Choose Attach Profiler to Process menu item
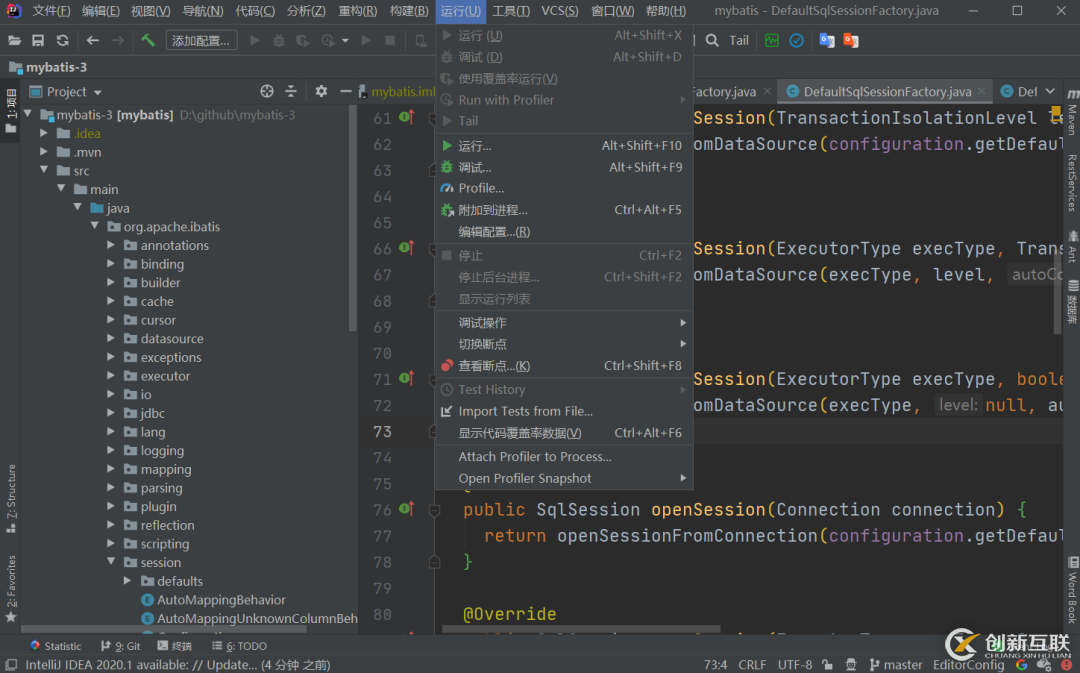Screen dimensions: 1080x673 pyautogui.click(x=534, y=457)
